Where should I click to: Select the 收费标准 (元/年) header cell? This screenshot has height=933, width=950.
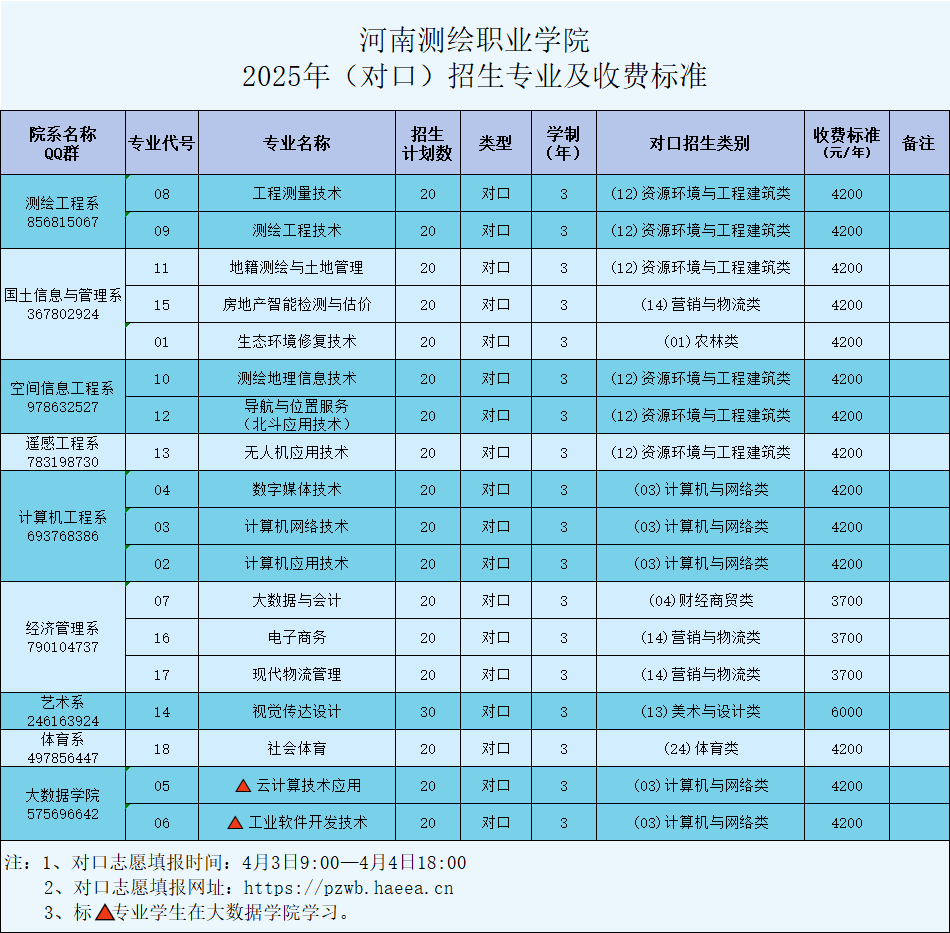846,143
